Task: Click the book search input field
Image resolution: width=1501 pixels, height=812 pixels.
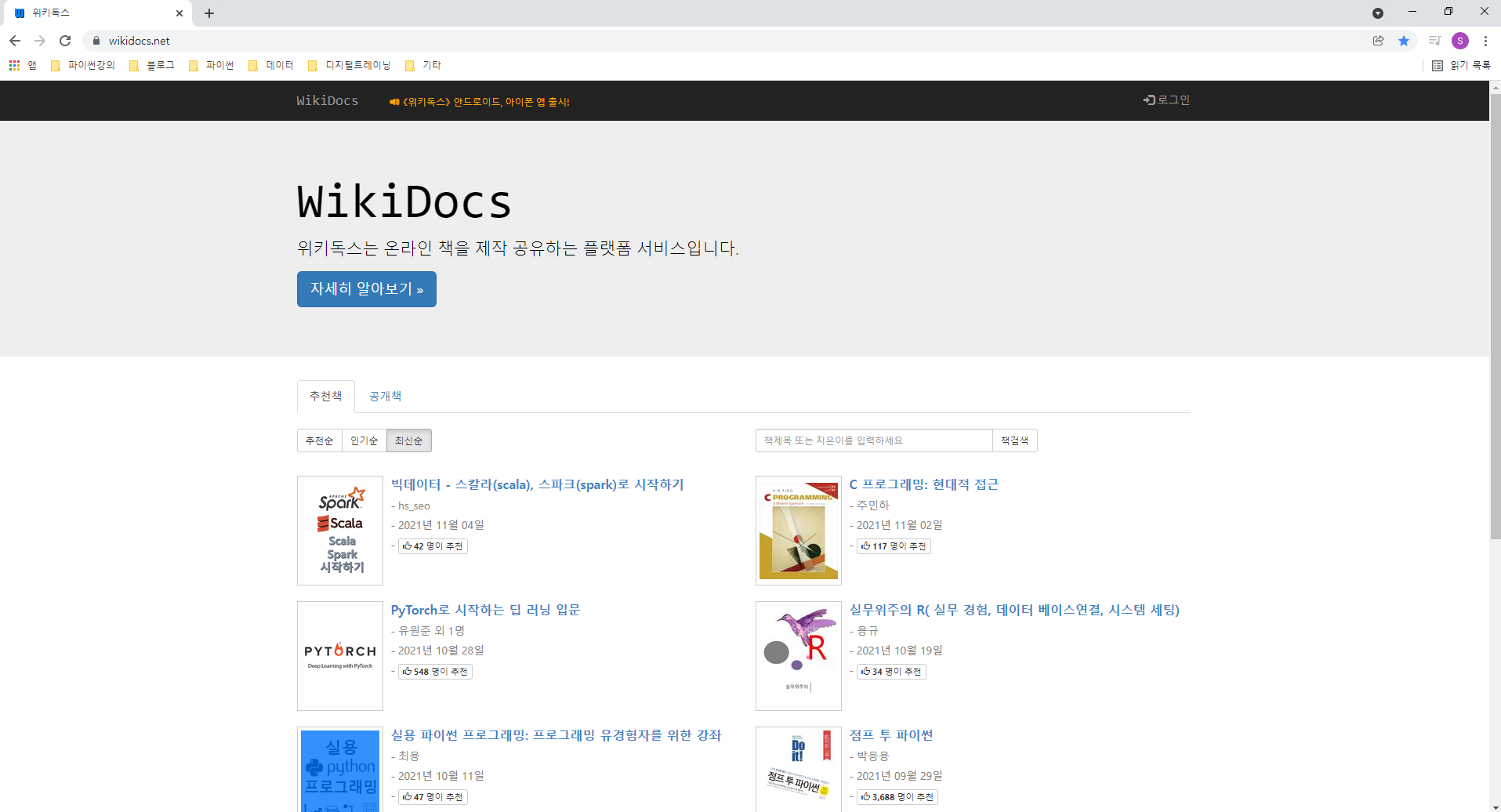Action: pyautogui.click(x=874, y=440)
